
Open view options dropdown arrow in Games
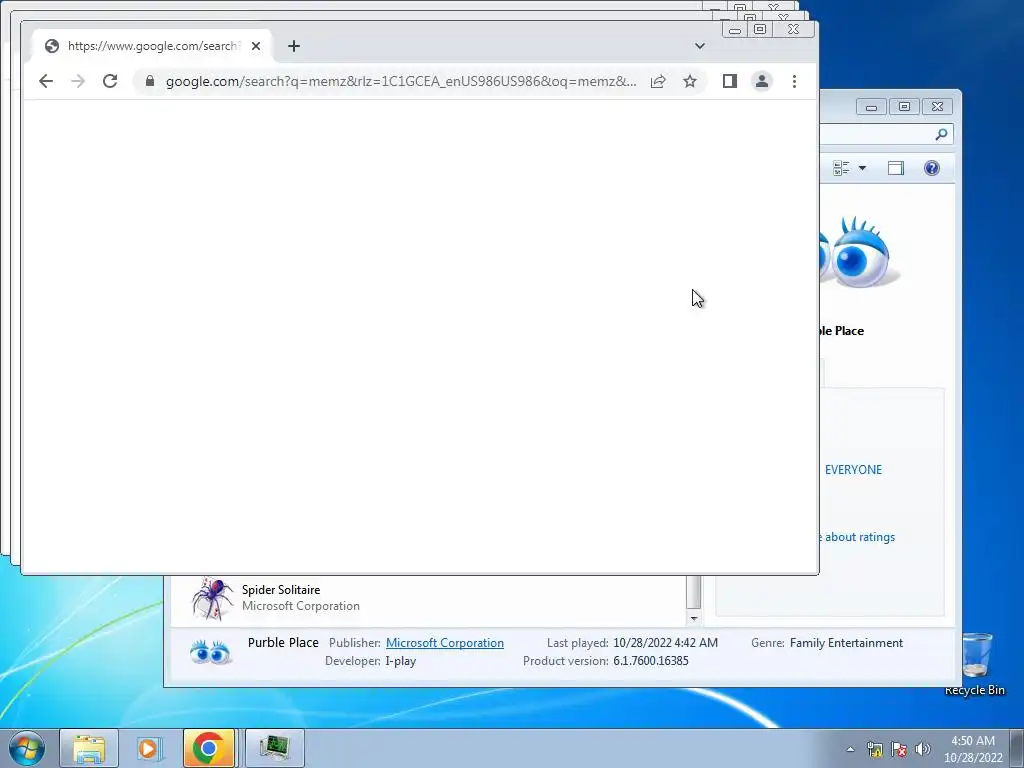click(862, 168)
